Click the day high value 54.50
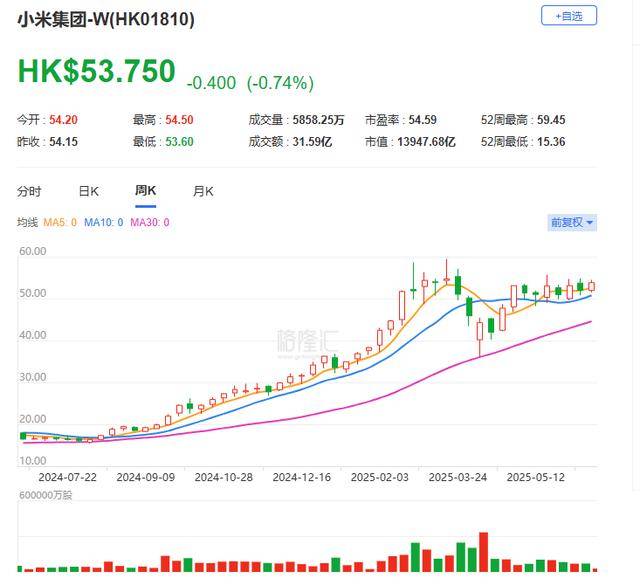The image size is (640, 585). [x=179, y=120]
